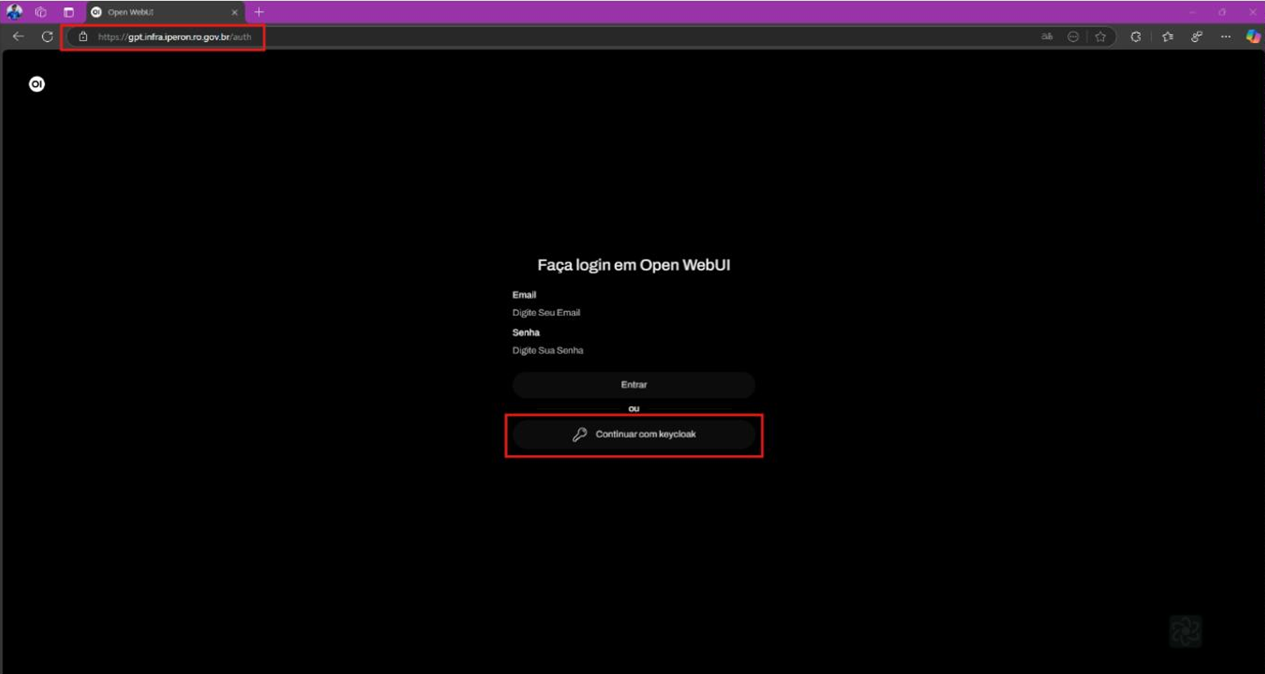Image resolution: width=1265 pixels, height=674 pixels.
Task: Open a new browser tab
Action: (x=259, y=12)
